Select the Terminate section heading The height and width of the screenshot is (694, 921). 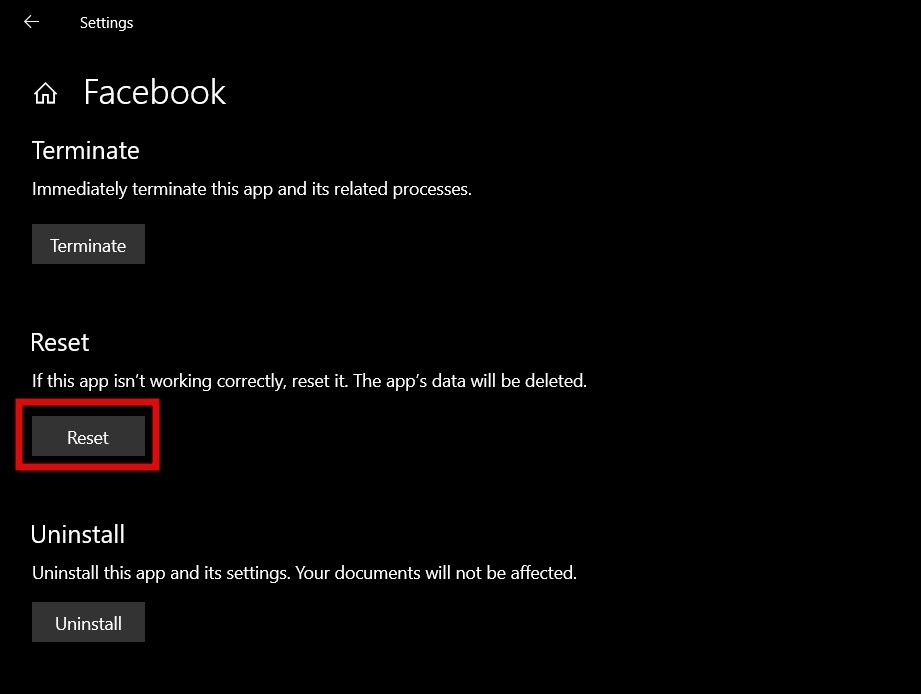pos(85,150)
